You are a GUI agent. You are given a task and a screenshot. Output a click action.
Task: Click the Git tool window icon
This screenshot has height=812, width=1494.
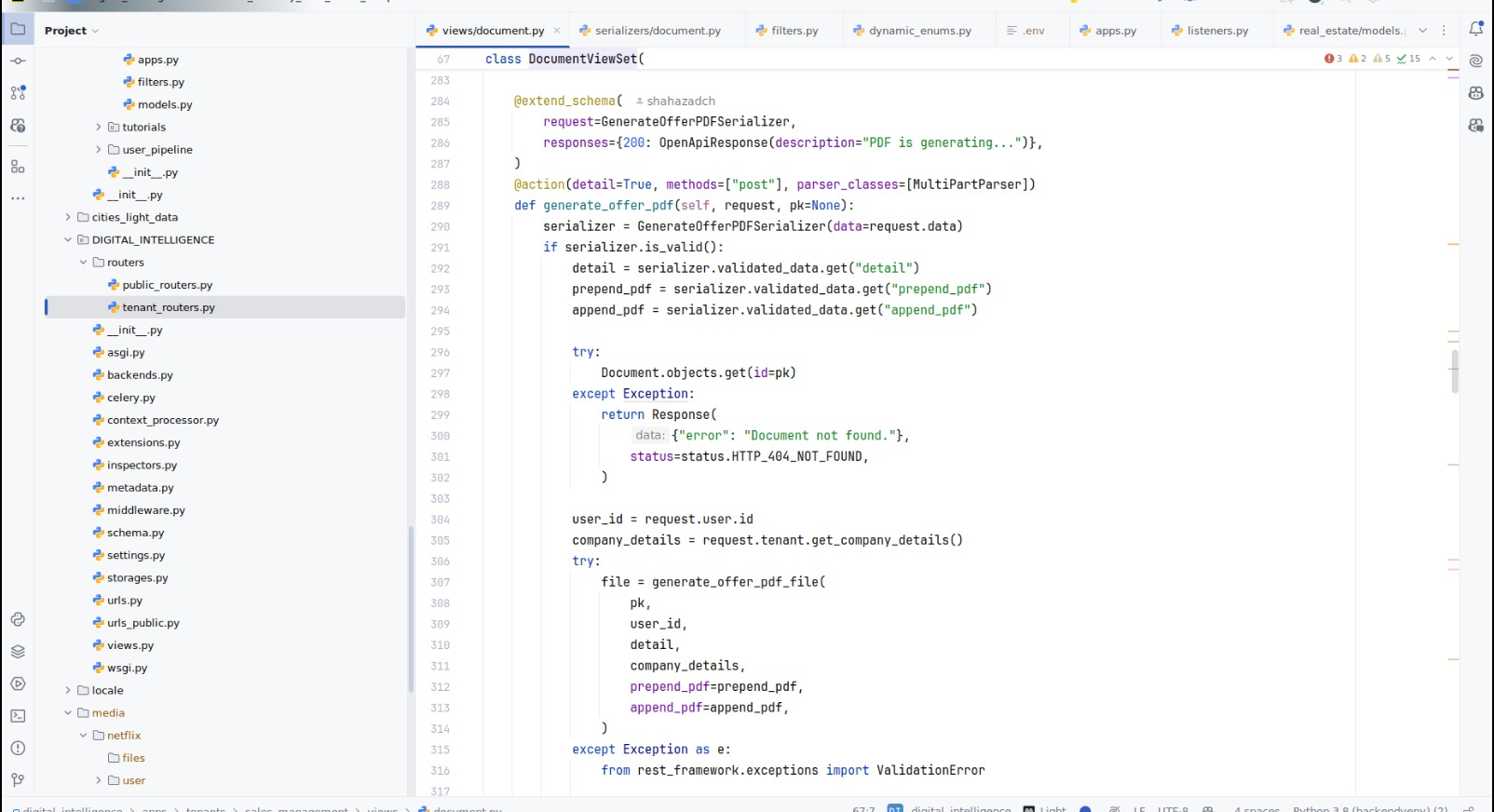(18, 780)
